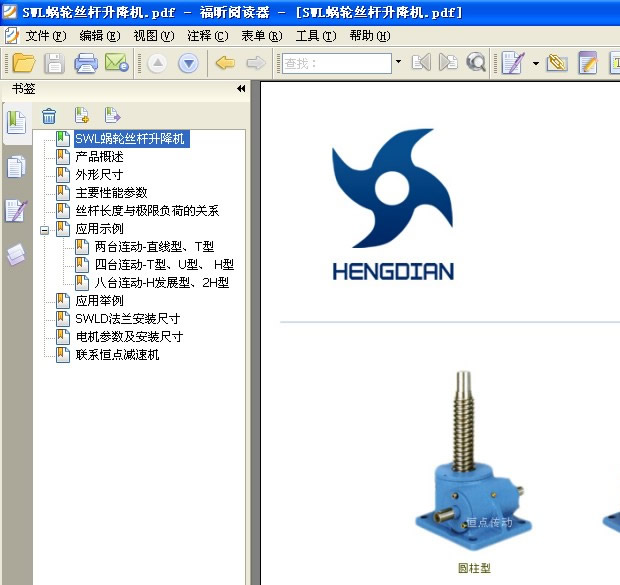Open the search binoculars icon

[x=476, y=63]
